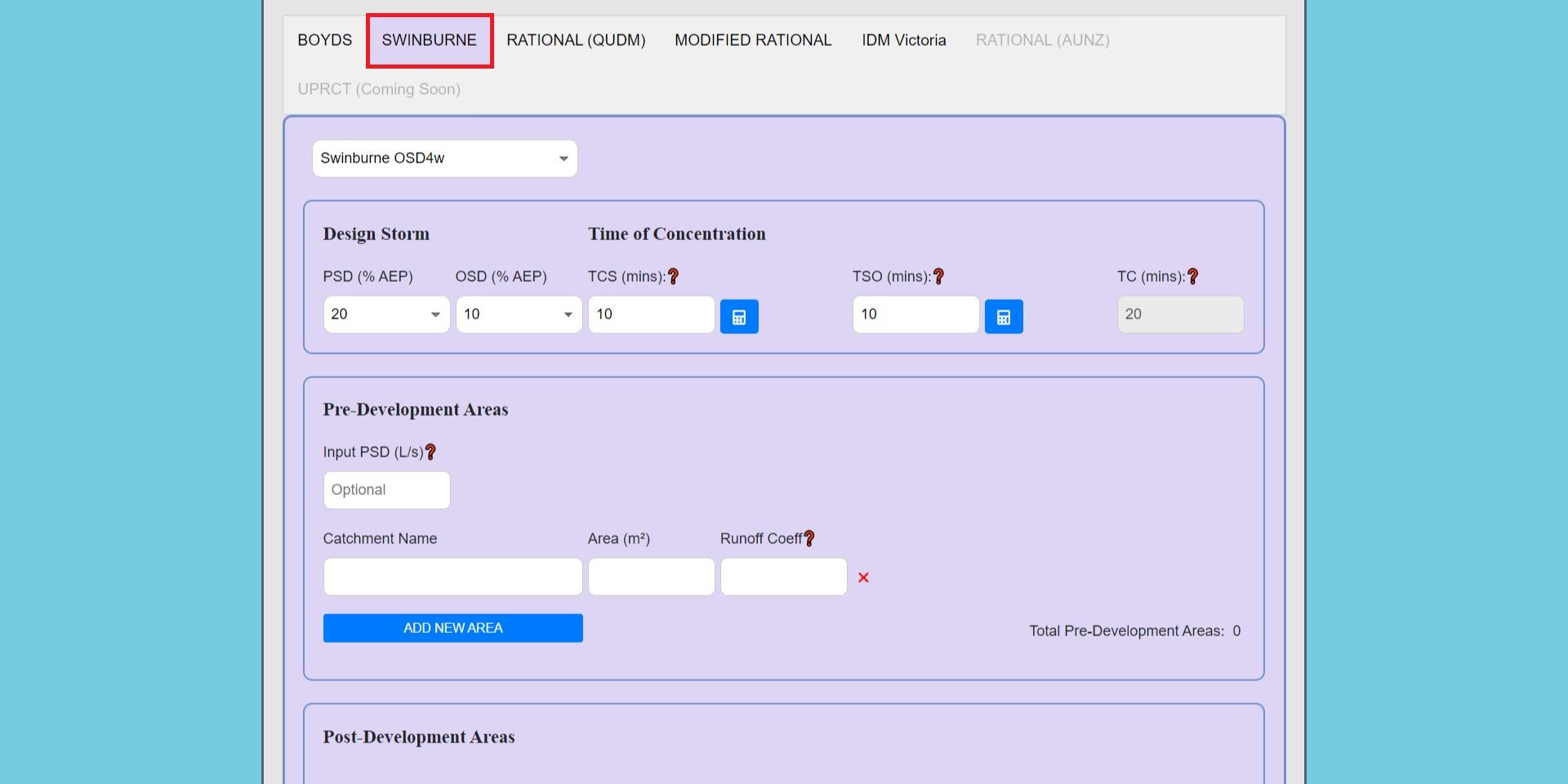This screenshot has width=1568, height=784.
Task: Click the read-only TC (mins) field
Action: click(x=1181, y=314)
